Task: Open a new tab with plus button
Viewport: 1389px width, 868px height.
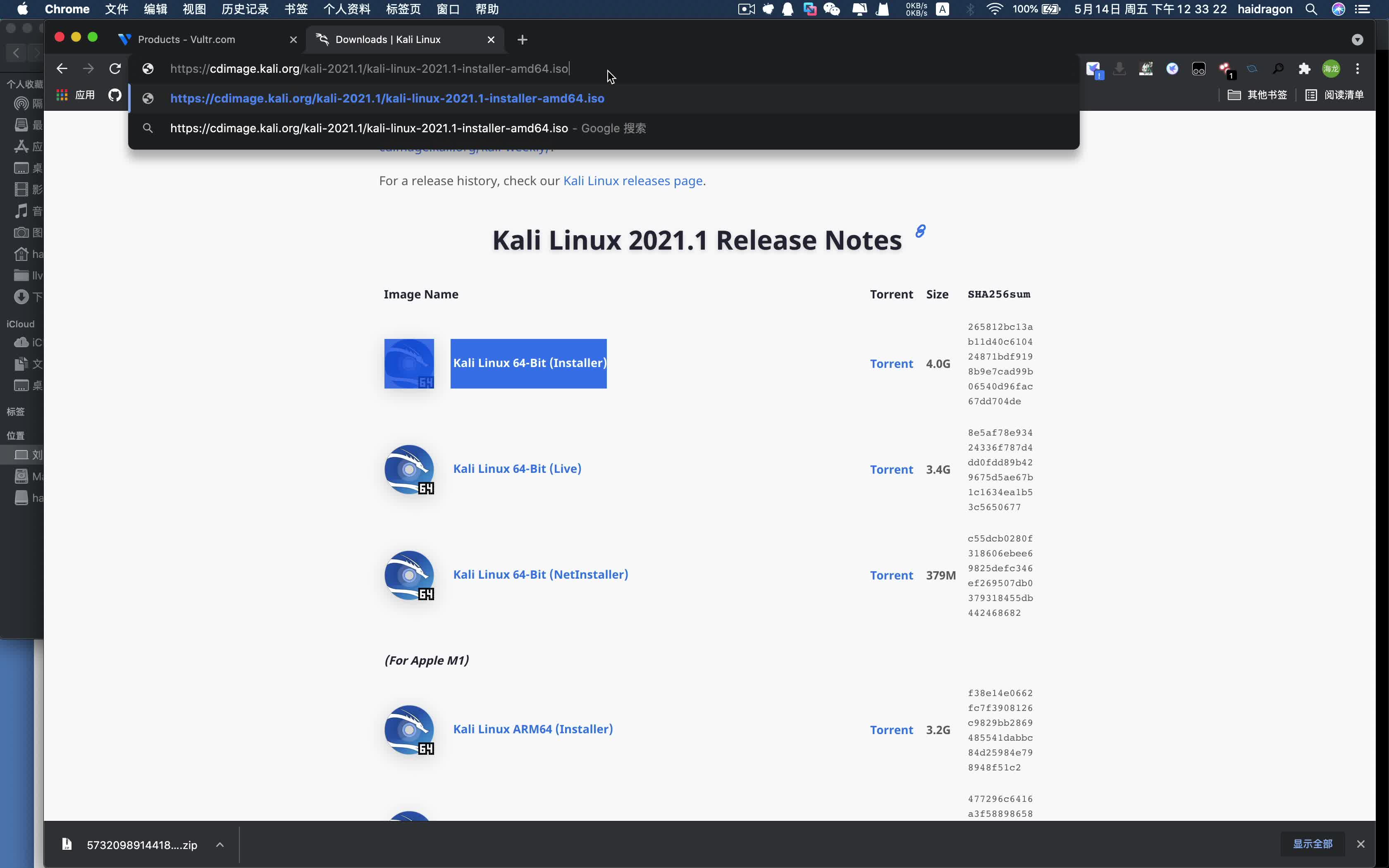Action: pos(522,40)
